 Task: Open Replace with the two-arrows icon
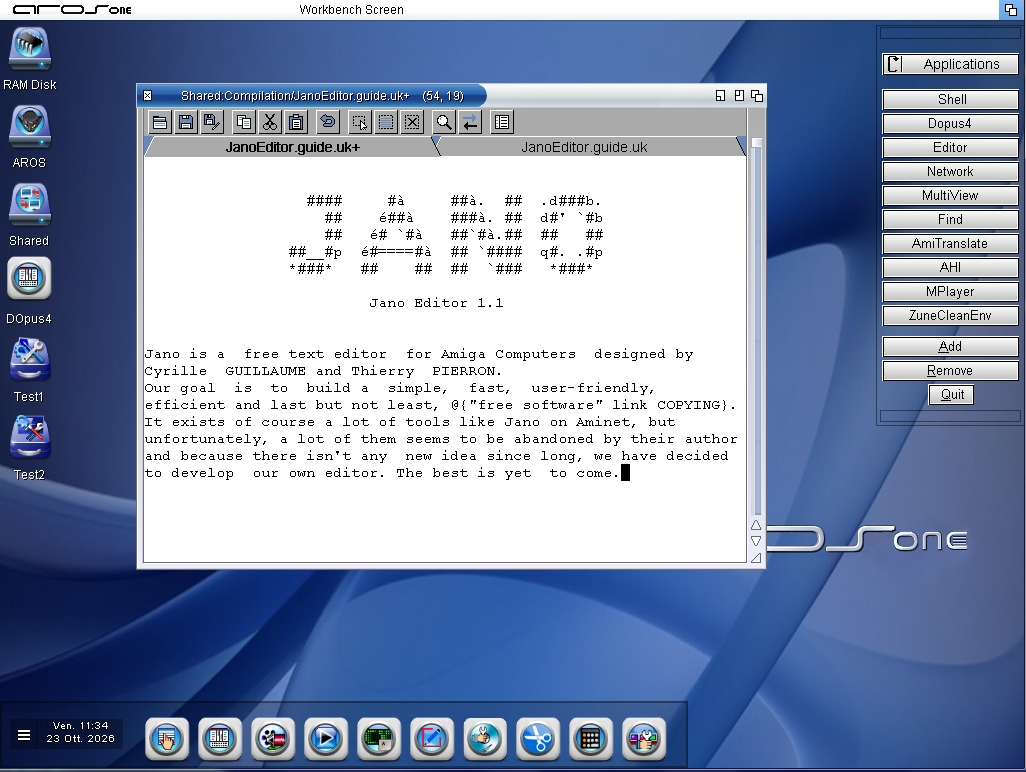(470, 122)
